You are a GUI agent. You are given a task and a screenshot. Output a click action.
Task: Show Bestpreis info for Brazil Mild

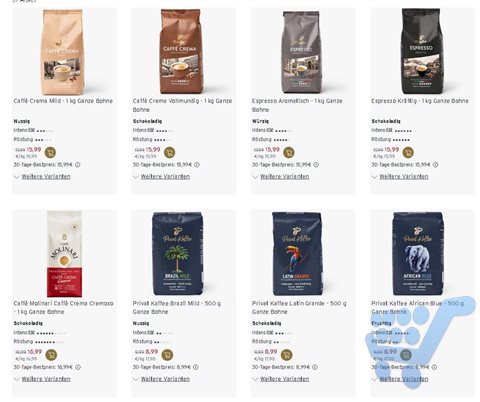(x=196, y=367)
